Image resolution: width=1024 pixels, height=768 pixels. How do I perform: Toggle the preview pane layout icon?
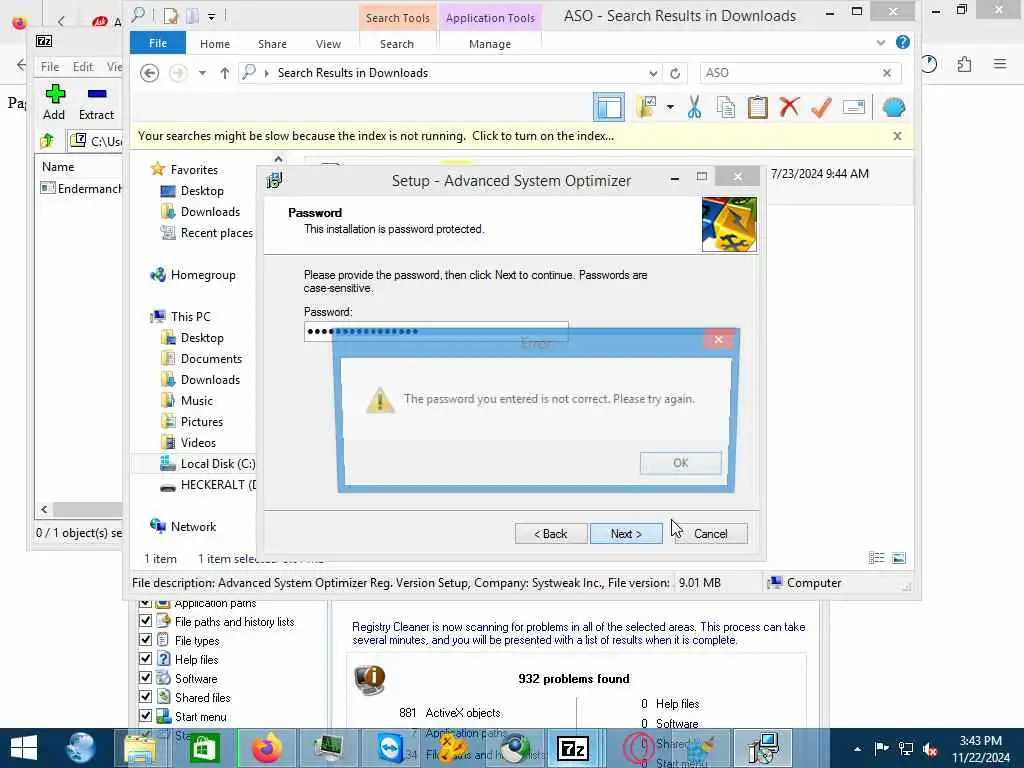(609, 107)
